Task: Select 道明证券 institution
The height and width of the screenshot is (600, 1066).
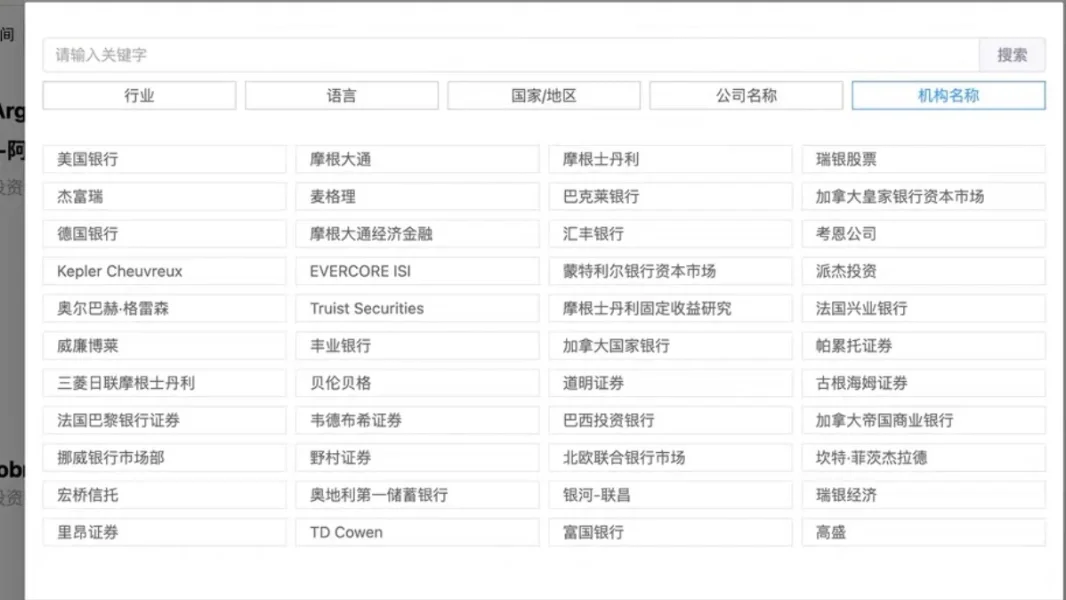Action: [x=670, y=383]
